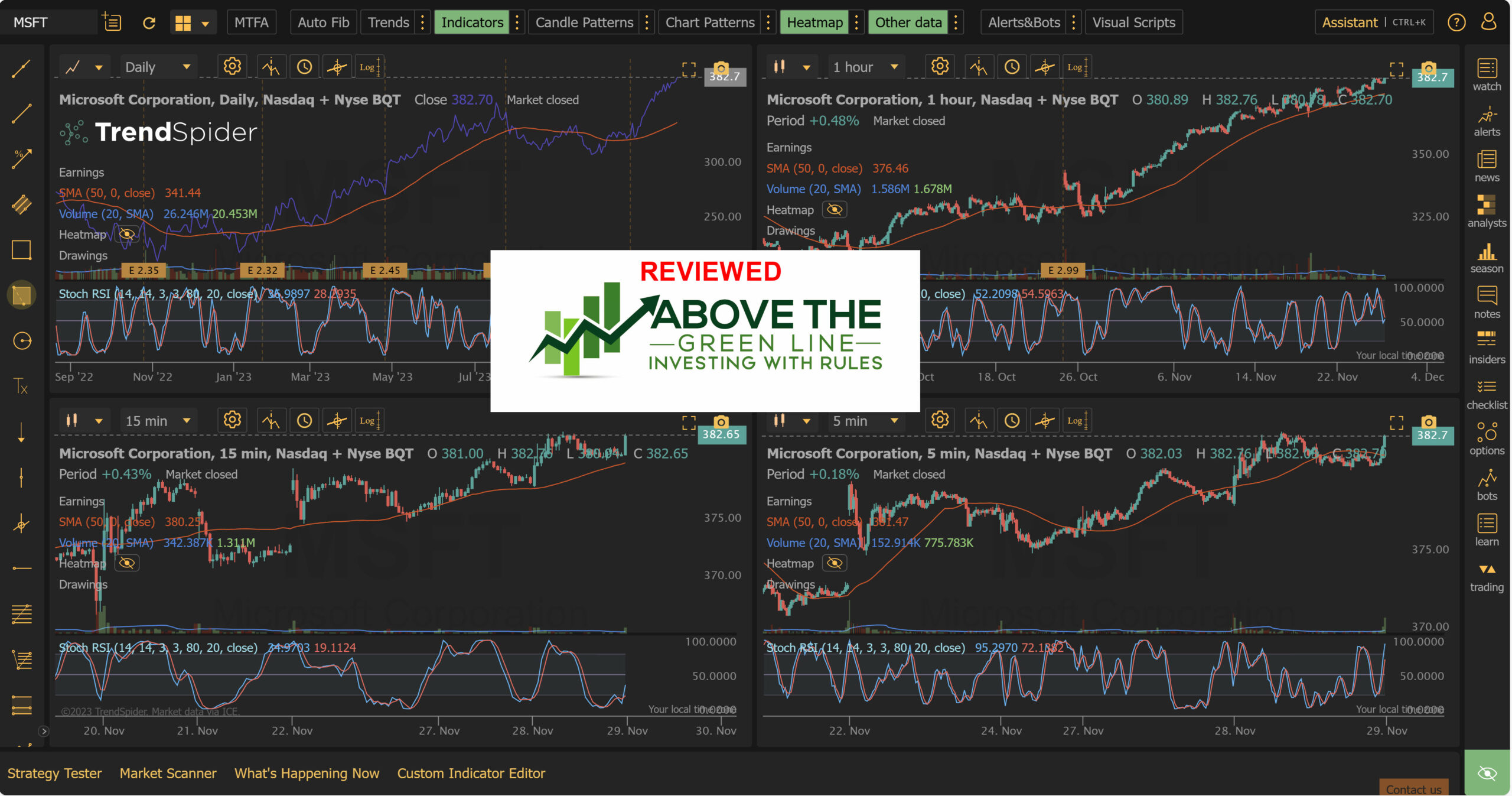
Task: Open the alerts sidebar icon
Action: point(1486,120)
